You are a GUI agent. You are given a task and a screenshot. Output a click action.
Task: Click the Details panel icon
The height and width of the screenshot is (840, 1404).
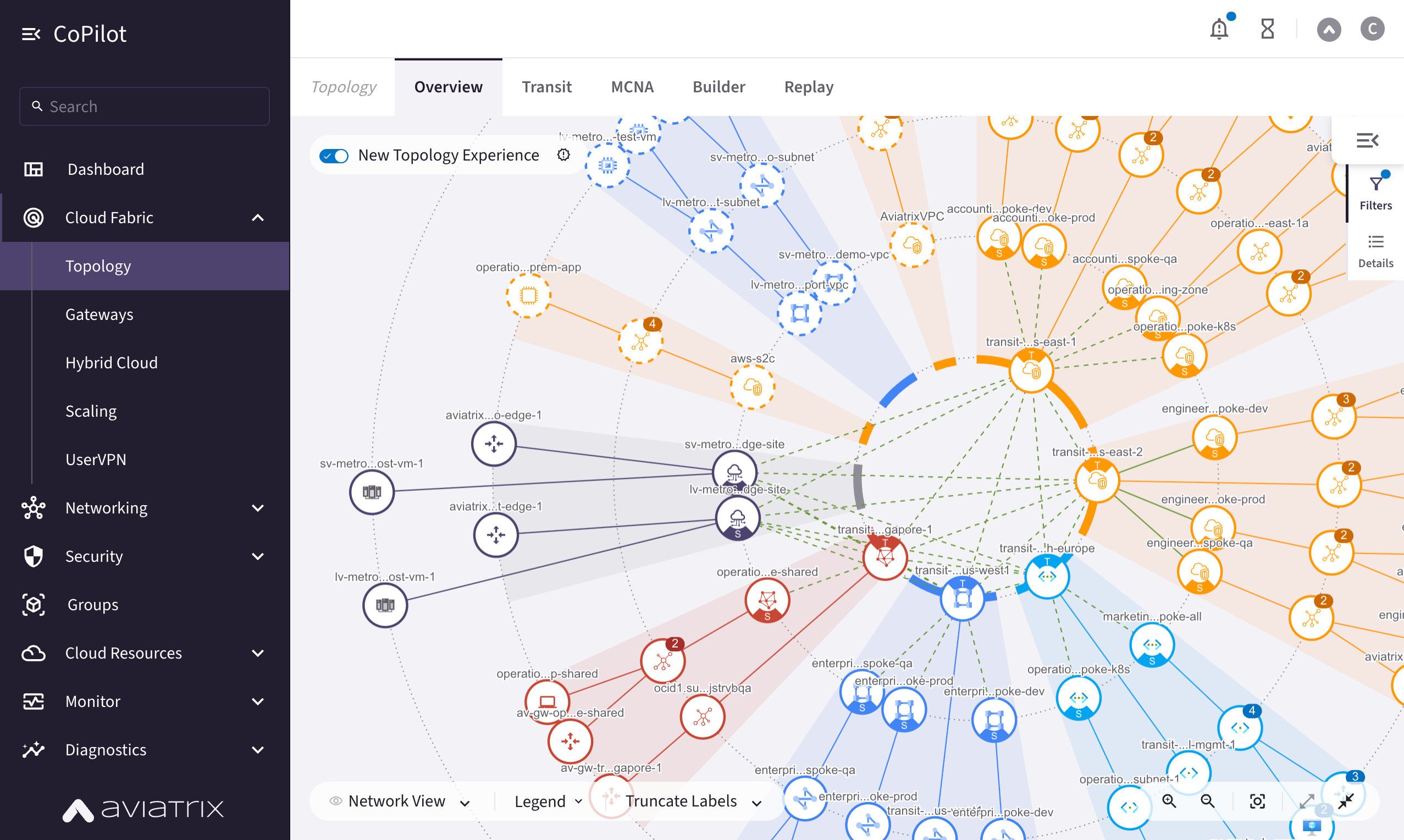click(1376, 251)
